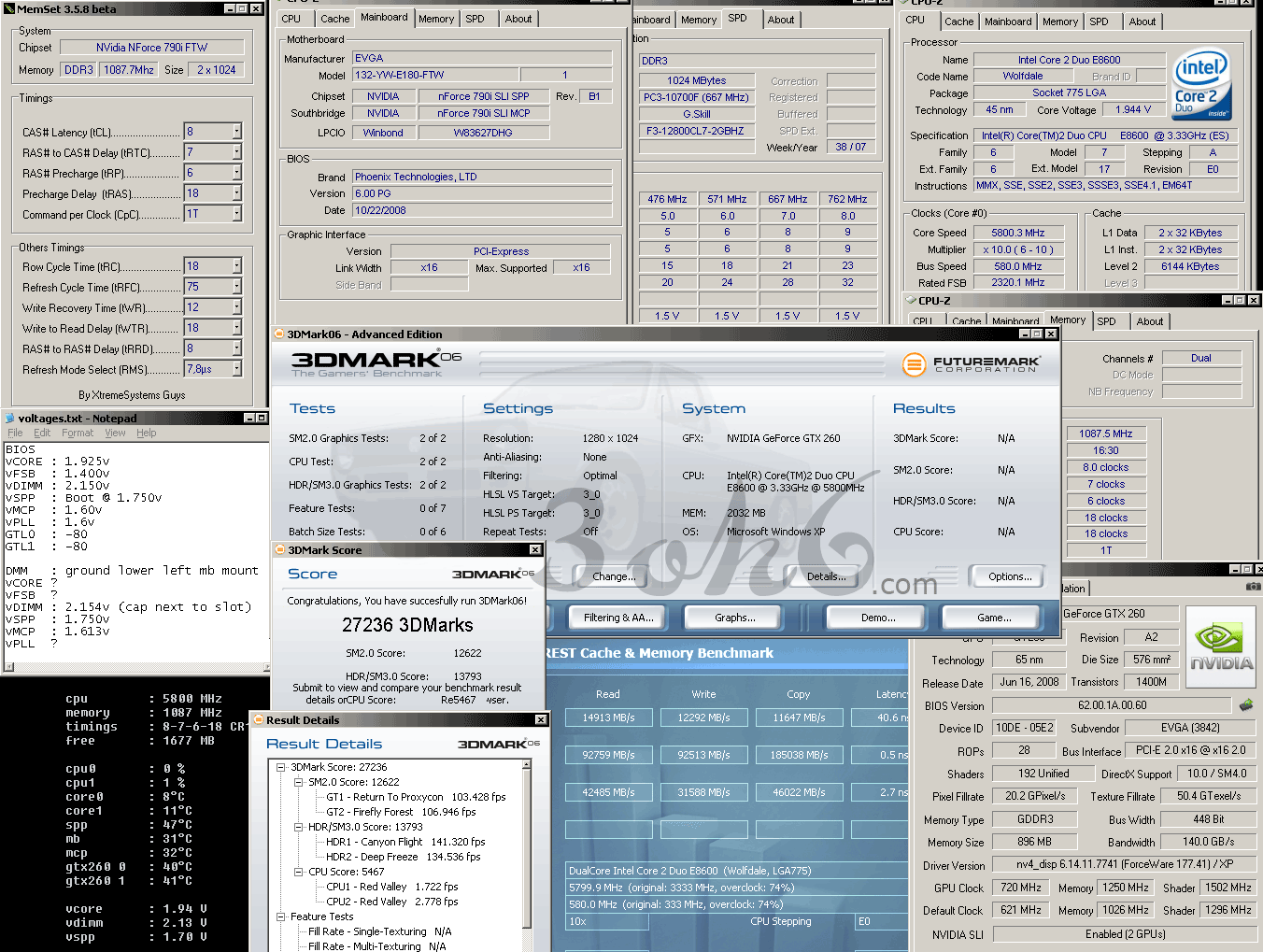Click the Demo... button

click(x=877, y=618)
